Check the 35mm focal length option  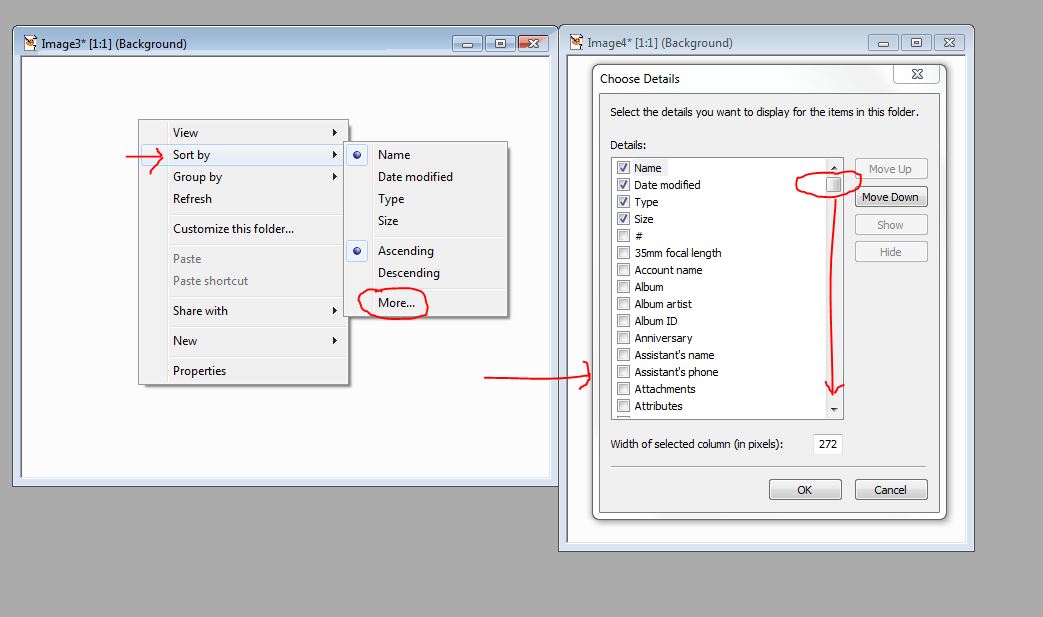click(x=623, y=253)
